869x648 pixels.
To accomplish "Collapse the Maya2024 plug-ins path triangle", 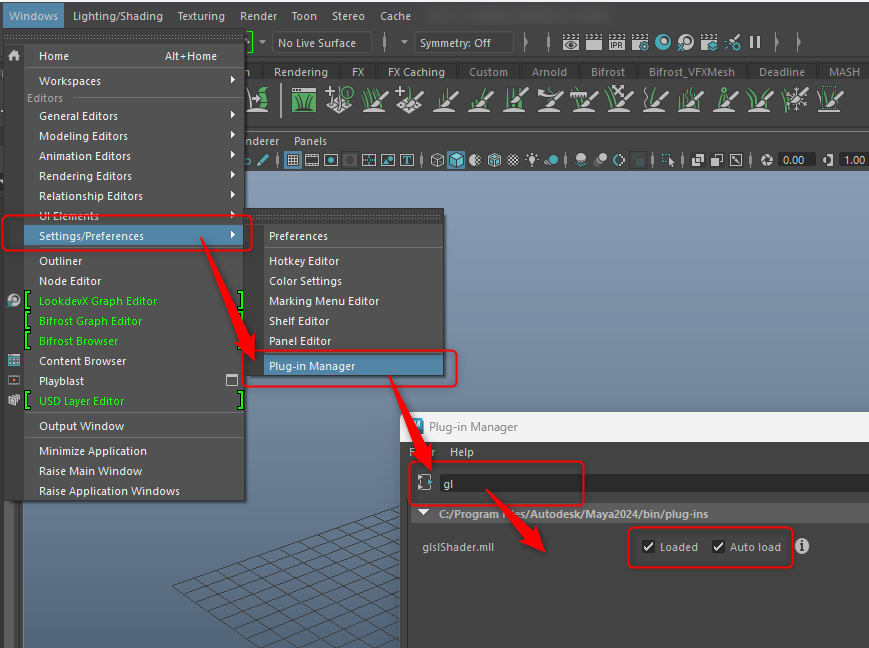I will click(x=424, y=513).
